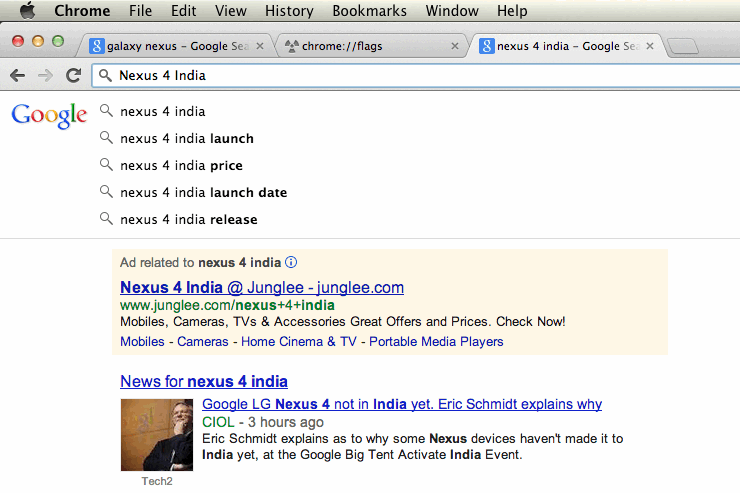This screenshot has width=740, height=493.
Task: Choose suggestion 'nexus 4 india price'
Action: 181,165
